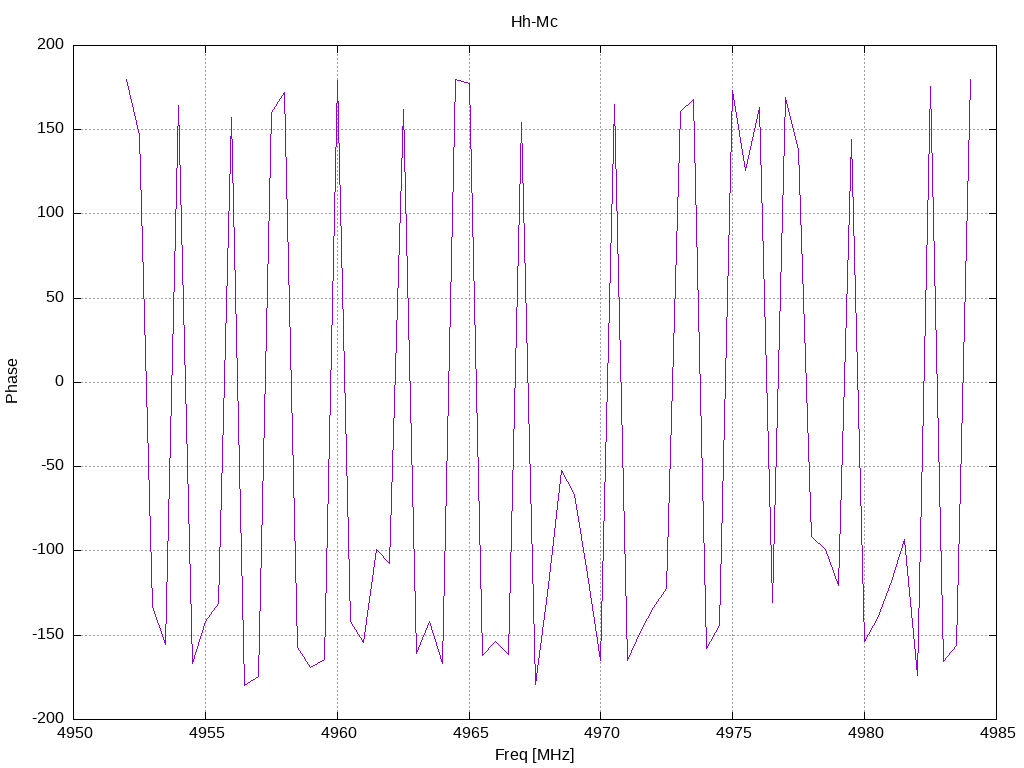This screenshot has width=1024, height=768.
Task: Click the -150 y-axis tick label
Action: (48, 635)
